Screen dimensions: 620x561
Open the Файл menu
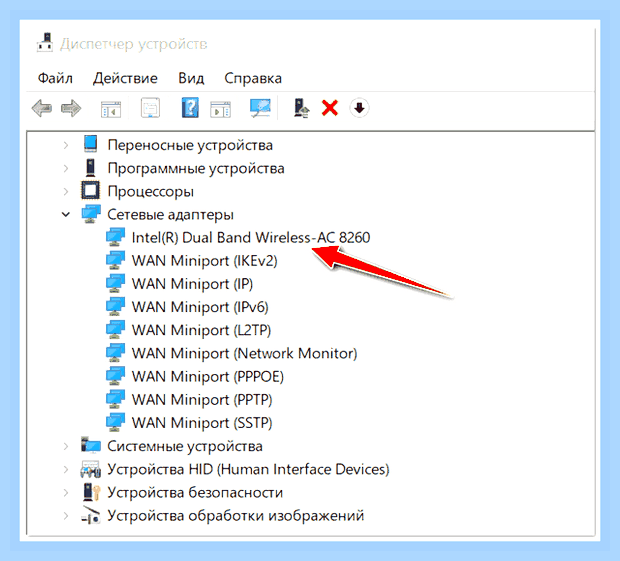pos(55,78)
